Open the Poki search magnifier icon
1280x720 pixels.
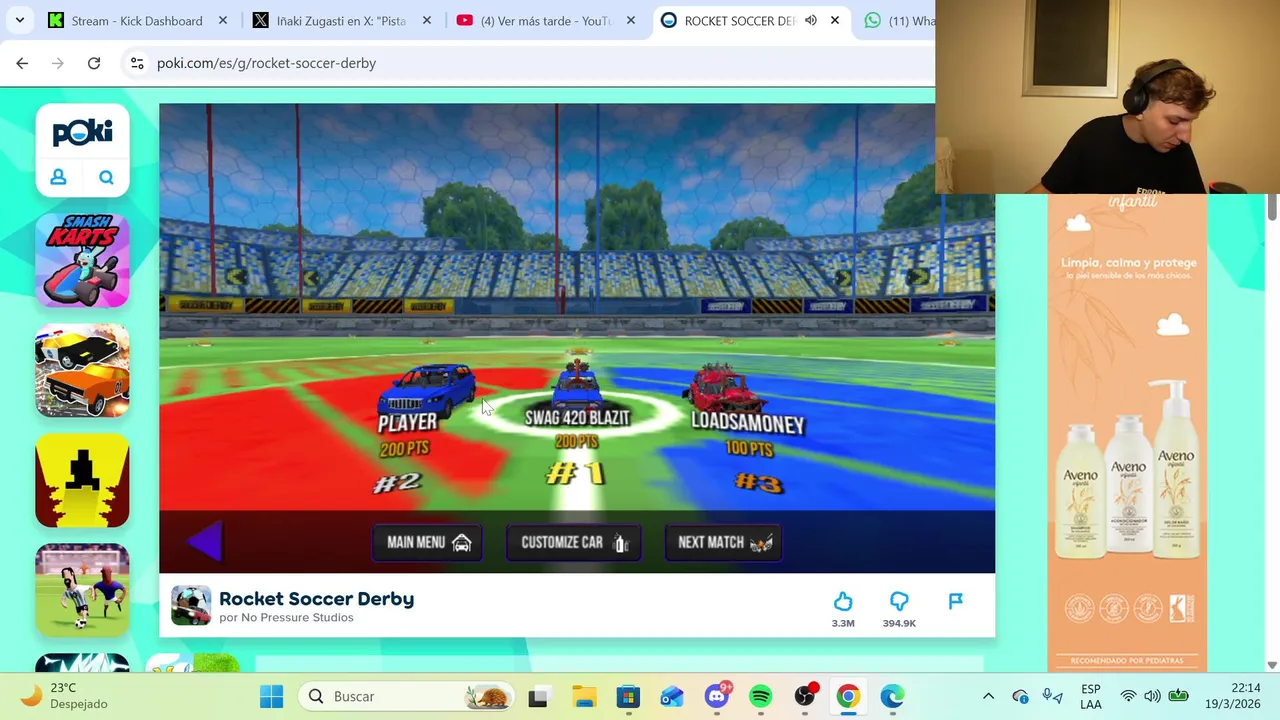(106, 177)
